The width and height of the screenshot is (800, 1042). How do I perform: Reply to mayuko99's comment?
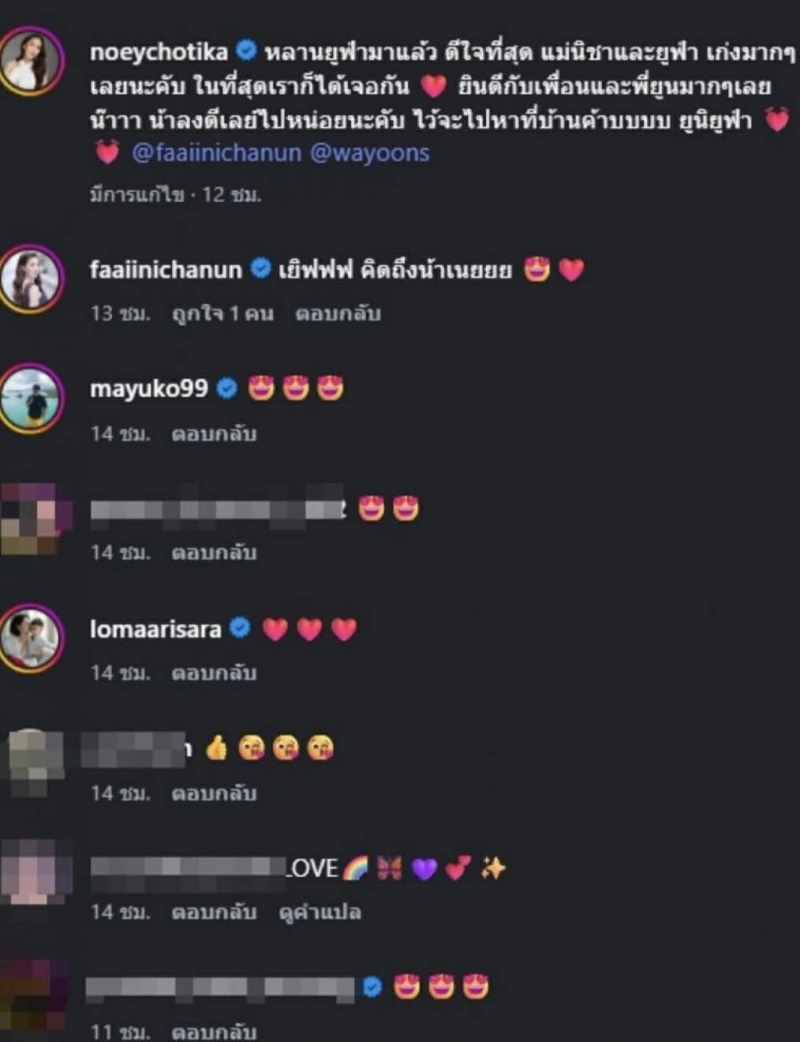214,433
